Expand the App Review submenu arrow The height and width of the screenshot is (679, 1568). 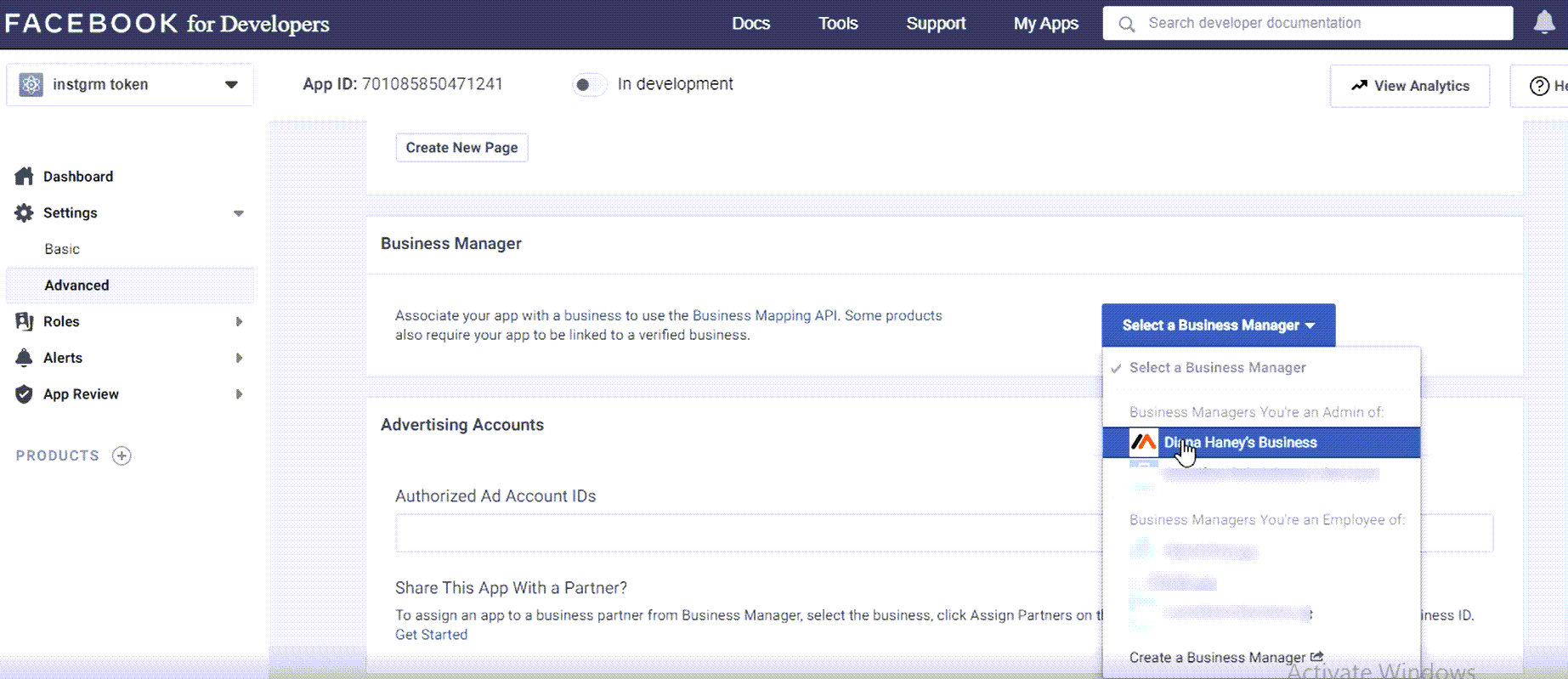(239, 394)
